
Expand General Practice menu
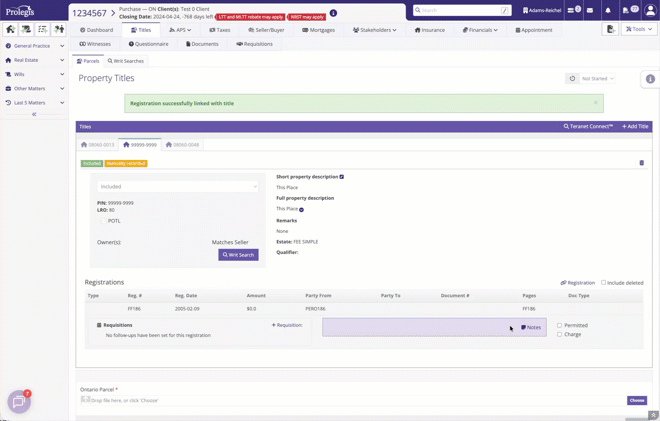click(x=35, y=46)
